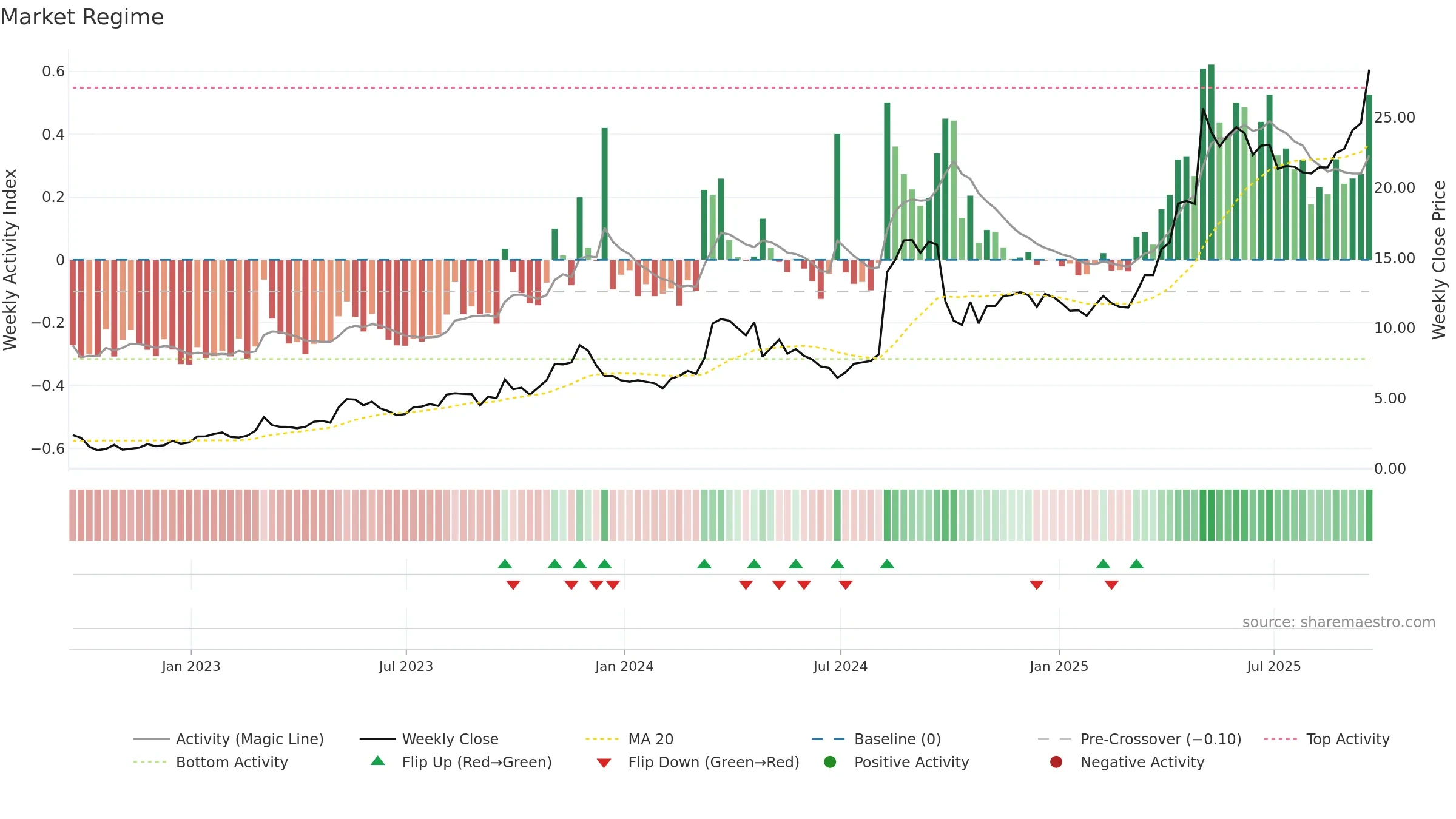Viewport: 1456px width, 819px height.
Task: Click the Weekly Close Price axis title
Action: point(1439,260)
